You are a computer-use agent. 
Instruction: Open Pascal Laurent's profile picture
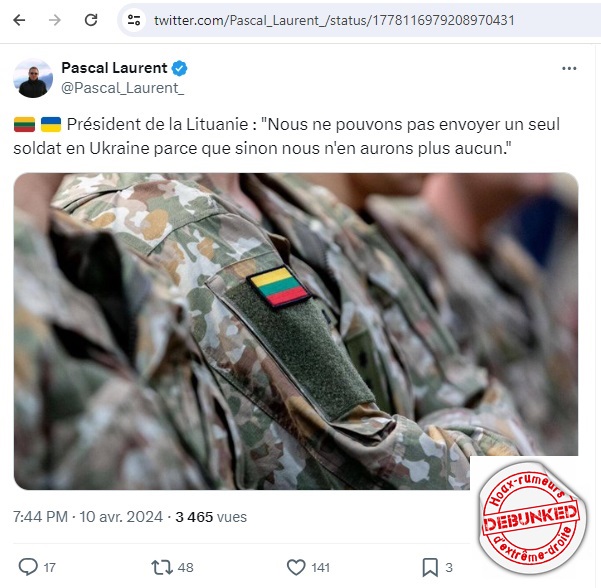click(33, 78)
